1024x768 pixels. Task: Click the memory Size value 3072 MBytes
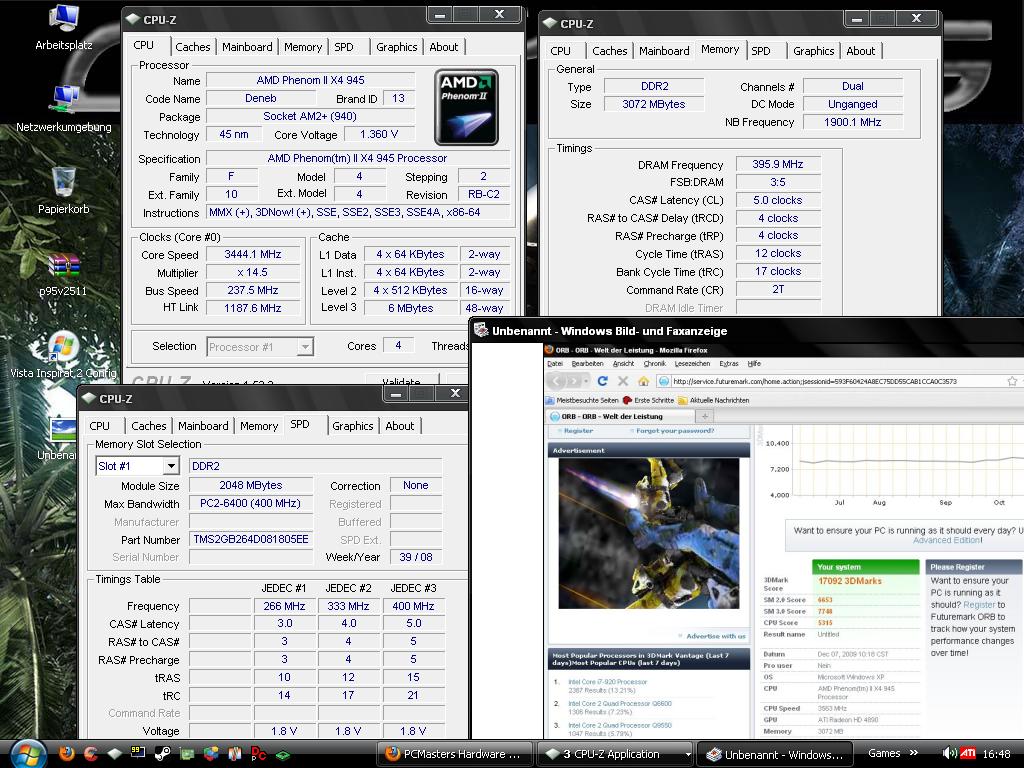(x=654, y=104)
